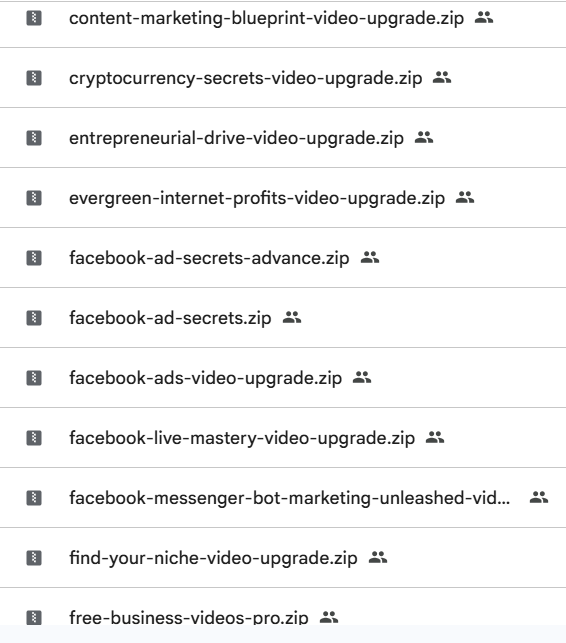The height and width of the screenshot is (643, 566).
Task: Click zip icon beside cryptocurrency-secrets-video-upgrade.zip
Action: pos(34,78)
